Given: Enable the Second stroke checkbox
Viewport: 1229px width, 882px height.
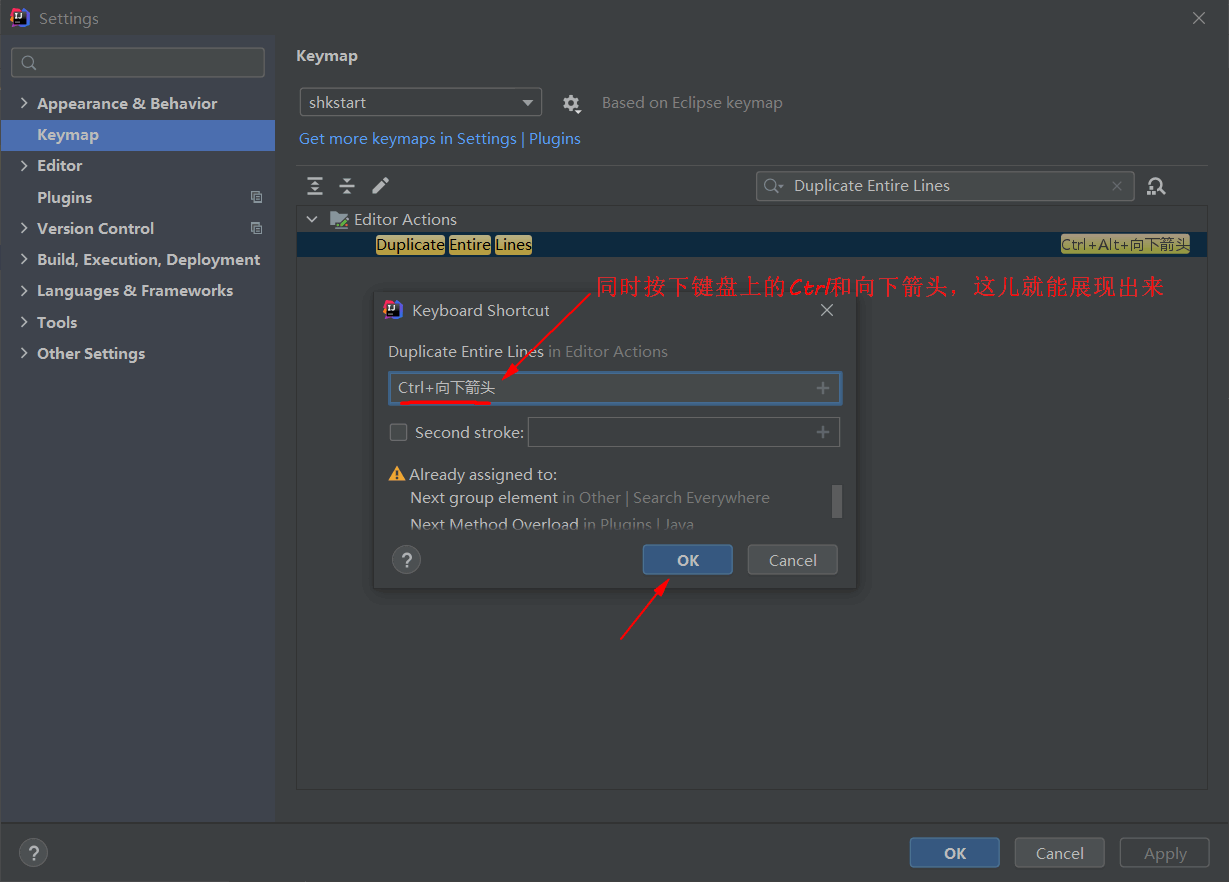Looking at the screenshot, I should tap(398, 433).
